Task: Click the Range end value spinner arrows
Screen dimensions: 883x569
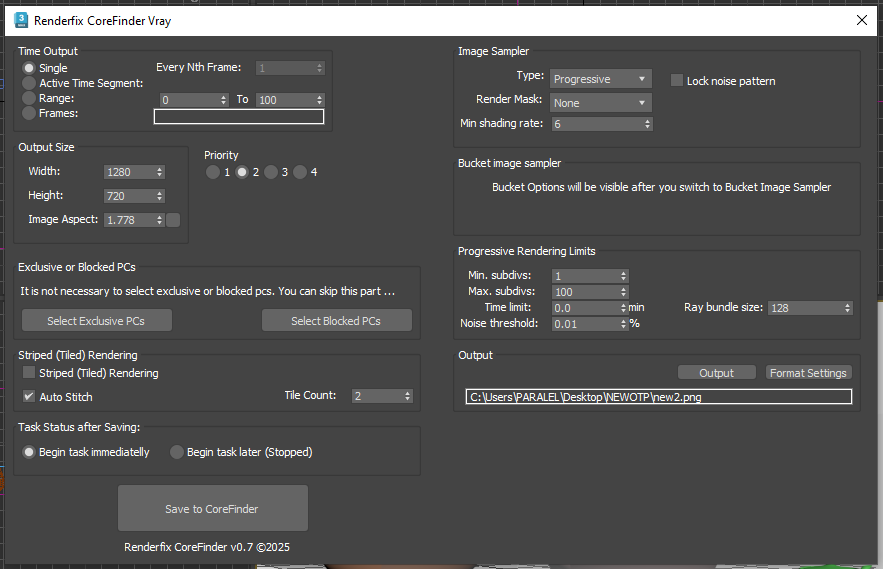Action: pos(319,100)
